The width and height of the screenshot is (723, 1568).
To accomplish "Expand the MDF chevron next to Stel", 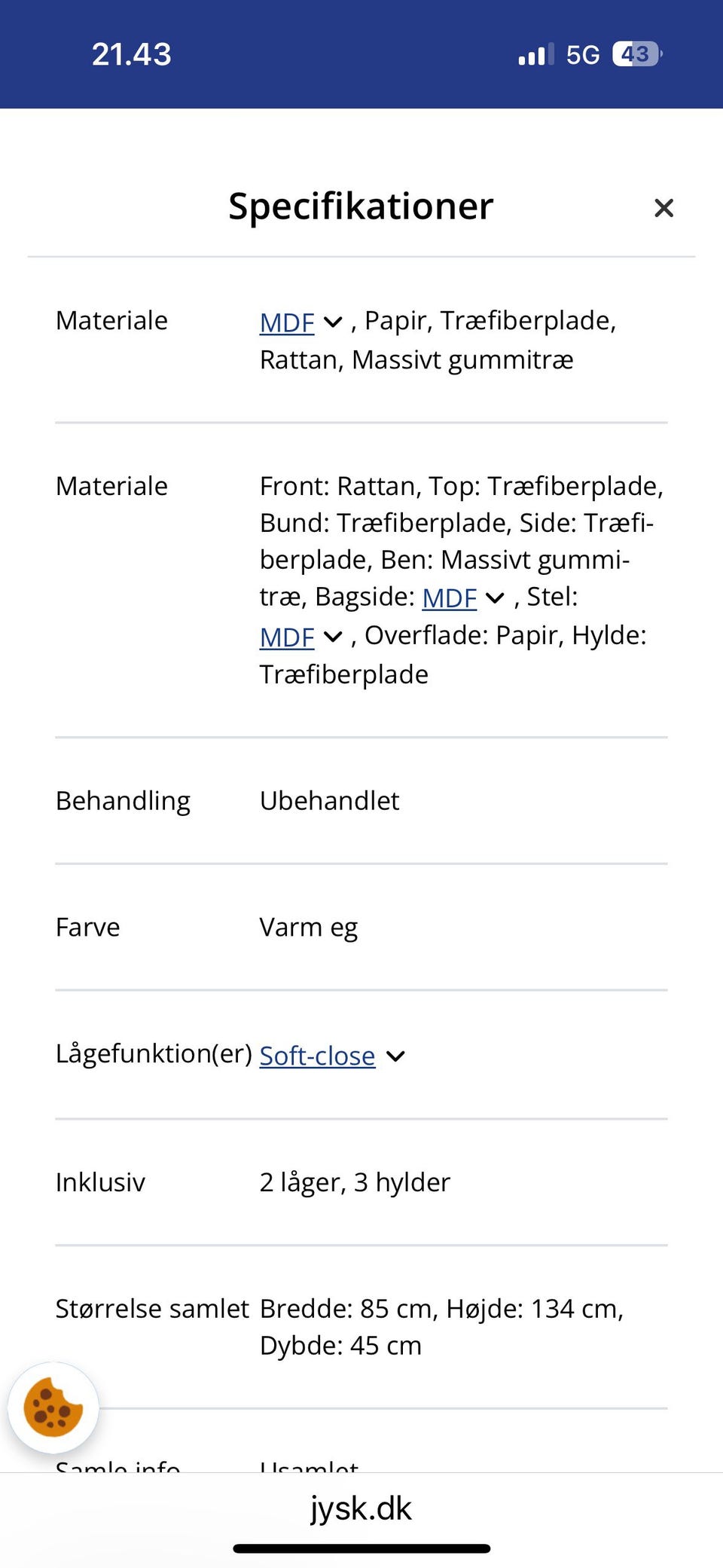I will click(331, 637).
